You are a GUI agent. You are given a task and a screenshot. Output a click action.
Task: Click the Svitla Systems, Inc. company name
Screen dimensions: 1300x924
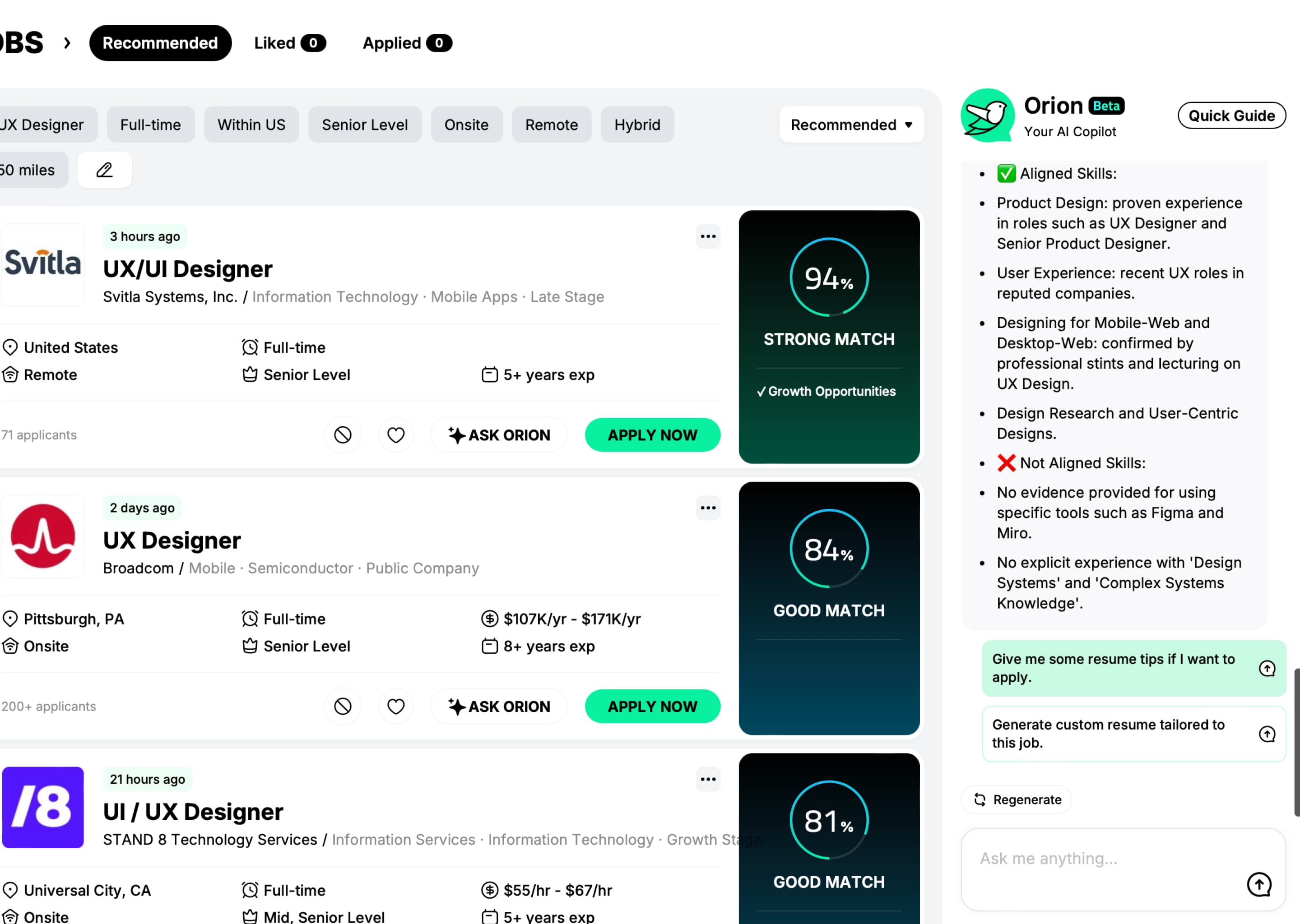tap(170, 297)
